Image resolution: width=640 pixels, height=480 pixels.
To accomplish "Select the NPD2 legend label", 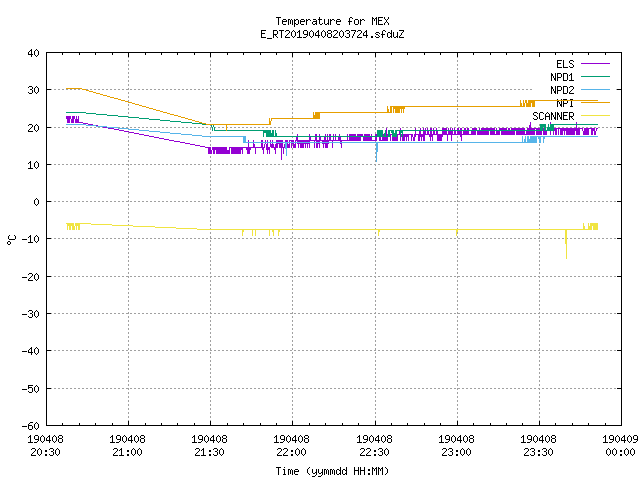I will pos(562,90).
